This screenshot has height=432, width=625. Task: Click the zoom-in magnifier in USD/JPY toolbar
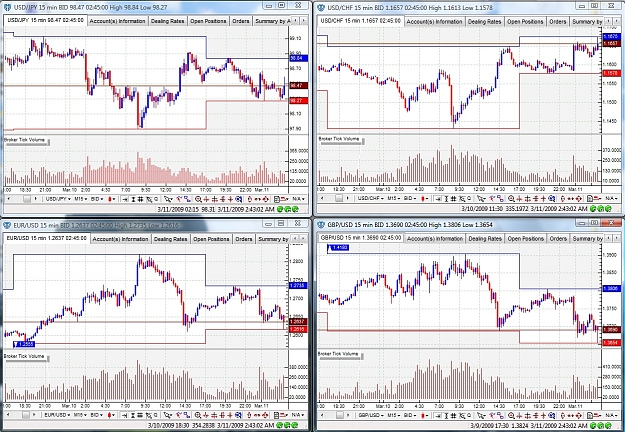click(198, 199)
